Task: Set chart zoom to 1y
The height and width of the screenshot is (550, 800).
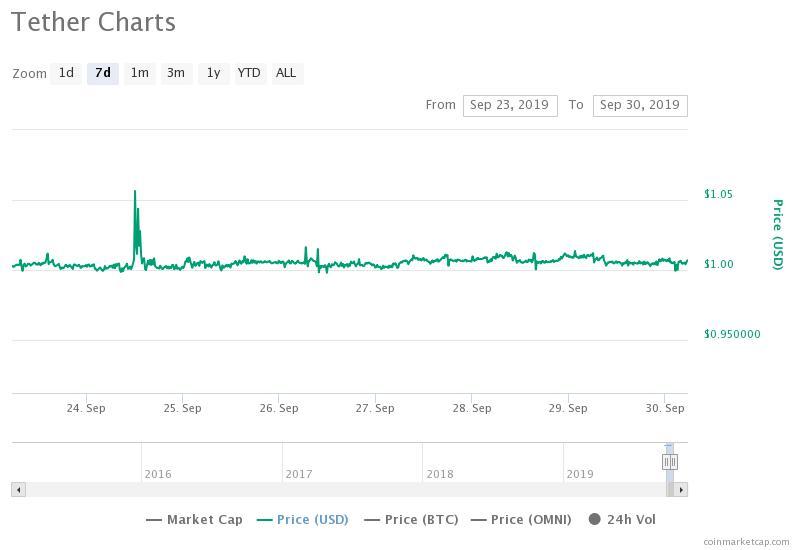Action: pyautogui.click(x=213, y=73)
